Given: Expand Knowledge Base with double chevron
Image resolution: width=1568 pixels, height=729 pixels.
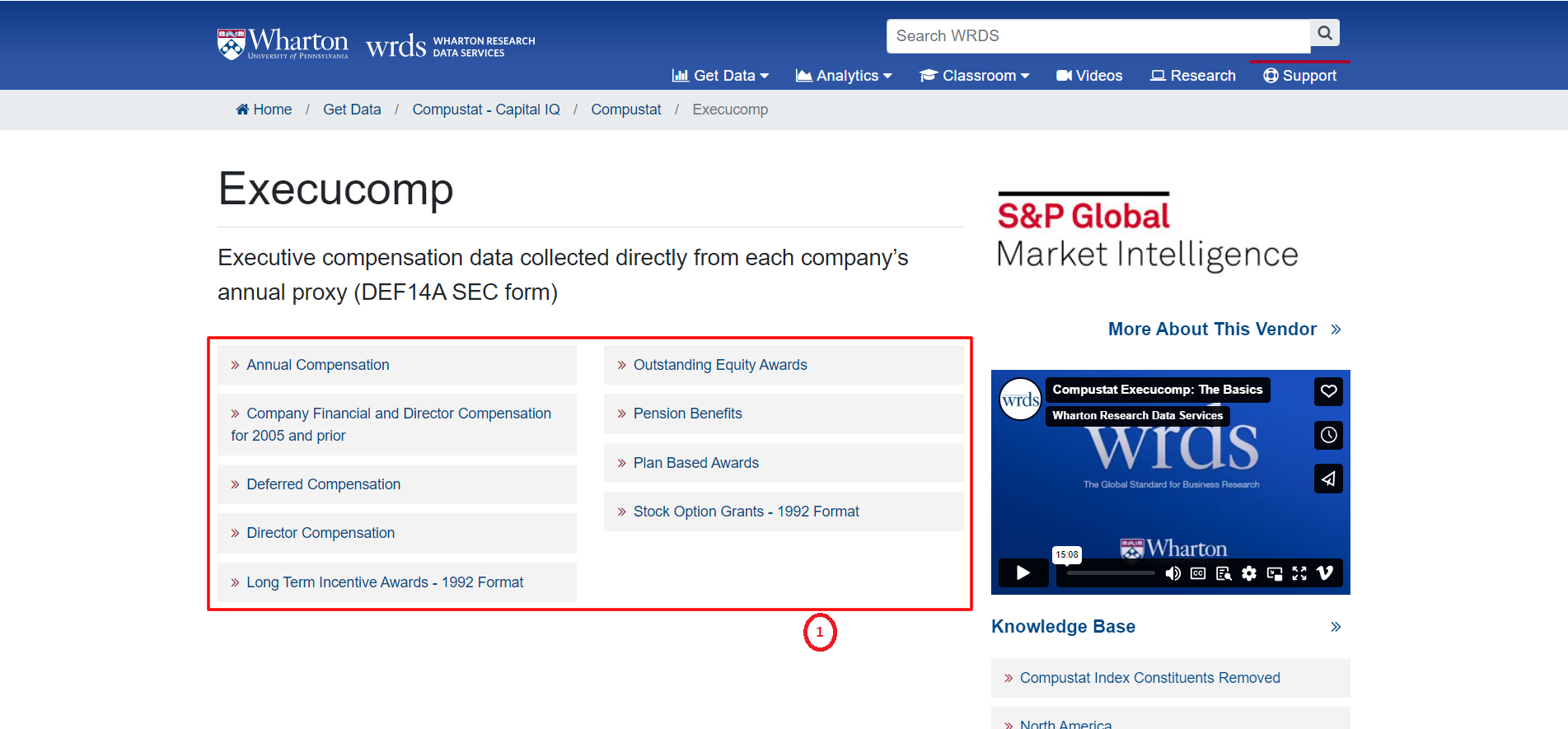Looking at the screenshot, I should pos(1336,627).
